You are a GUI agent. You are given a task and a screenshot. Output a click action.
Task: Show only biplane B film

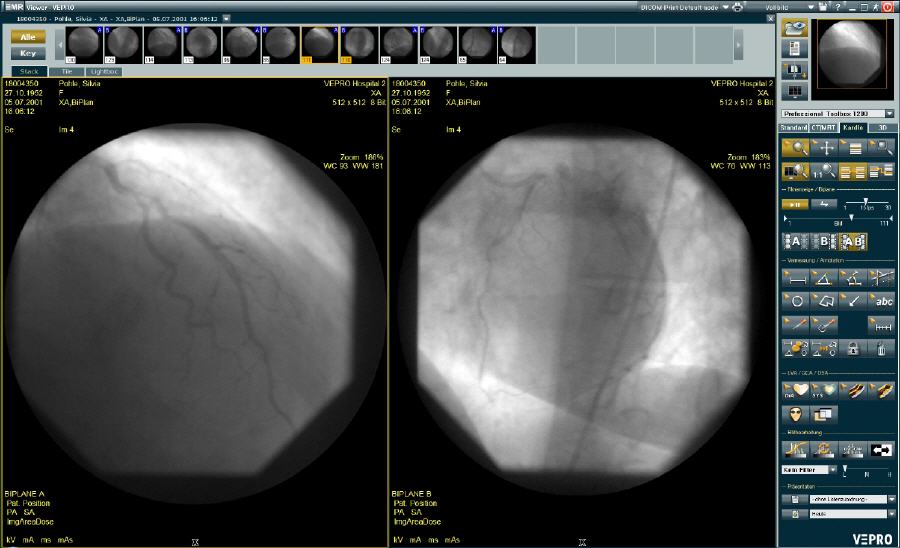(x=824, y=242)
